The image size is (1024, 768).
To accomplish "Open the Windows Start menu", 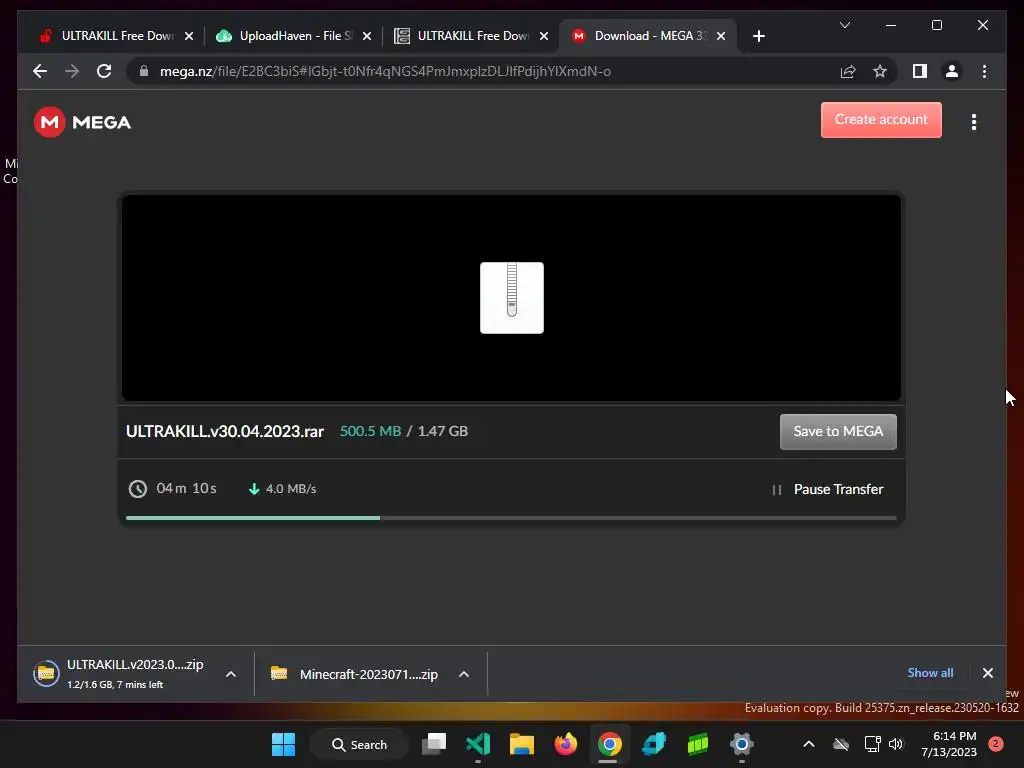I will 283,744.
